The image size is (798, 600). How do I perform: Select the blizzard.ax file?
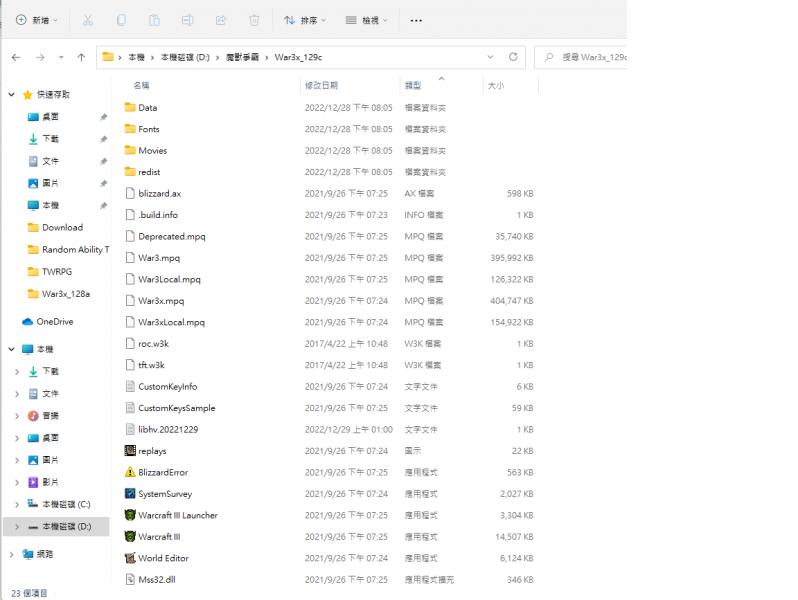click(x=159, y=193)
